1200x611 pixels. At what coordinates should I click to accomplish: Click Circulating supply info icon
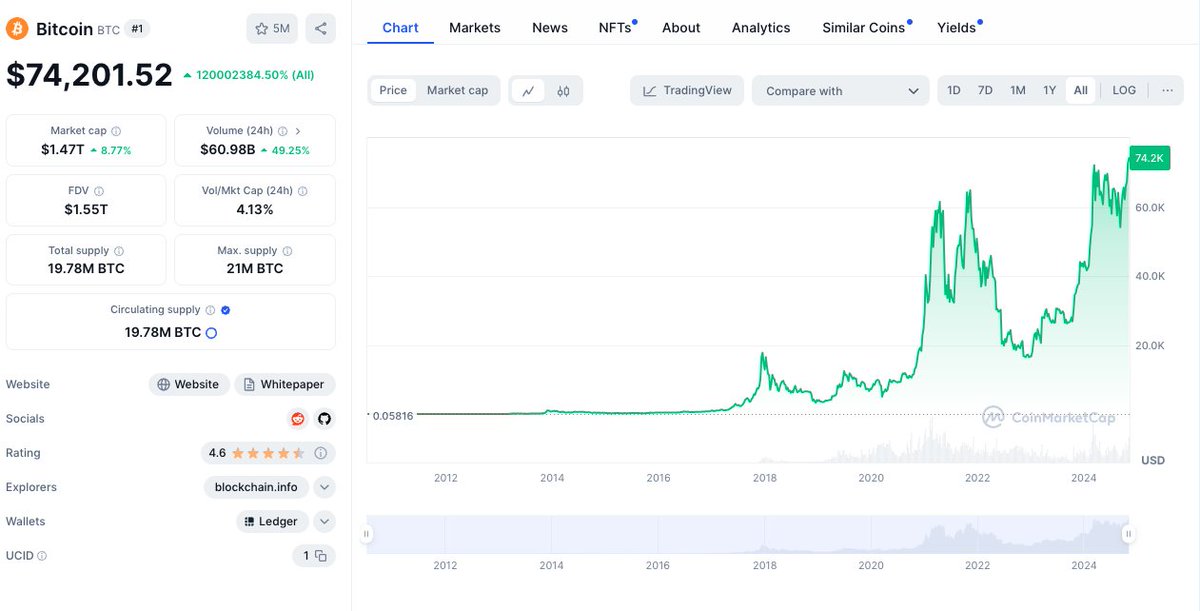click(210, 310)
